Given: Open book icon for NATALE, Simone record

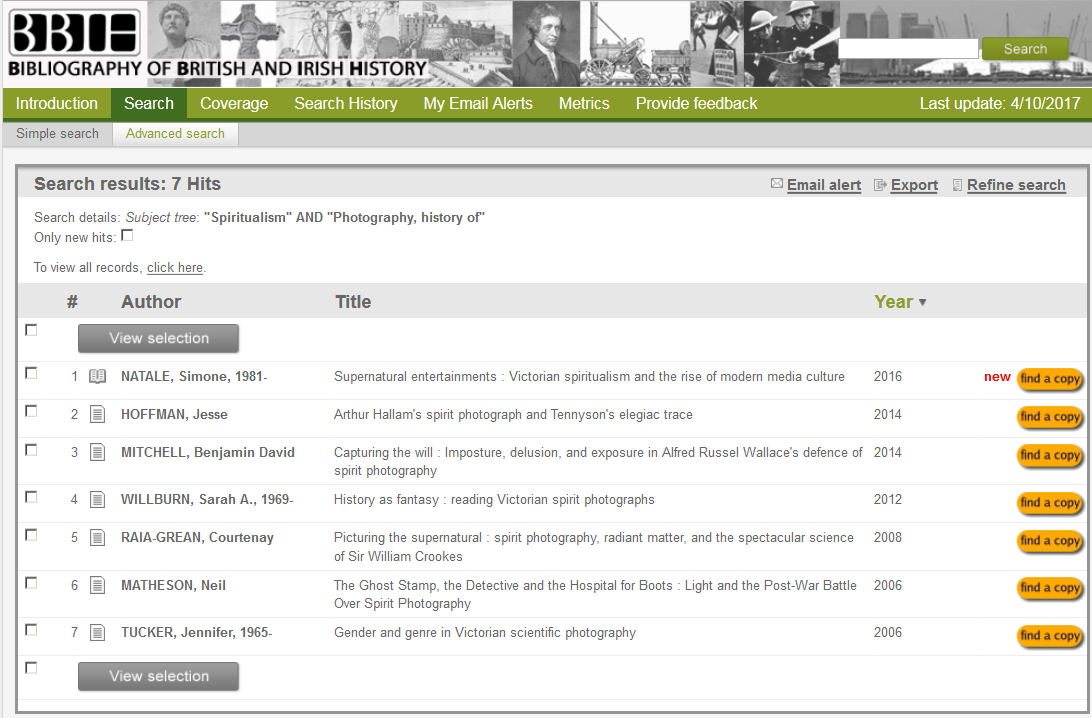Looking at the screenshot, I should tap(97, 377).
